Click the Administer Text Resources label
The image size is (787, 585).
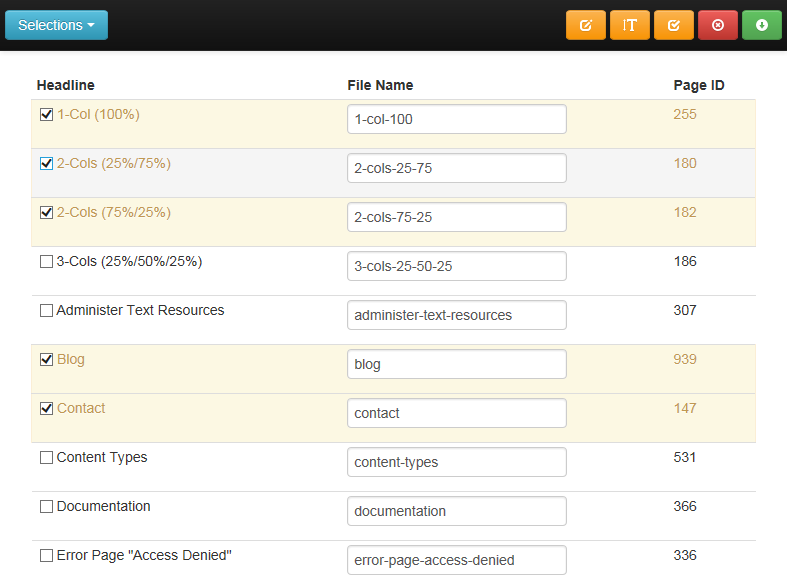coord(141,311)
